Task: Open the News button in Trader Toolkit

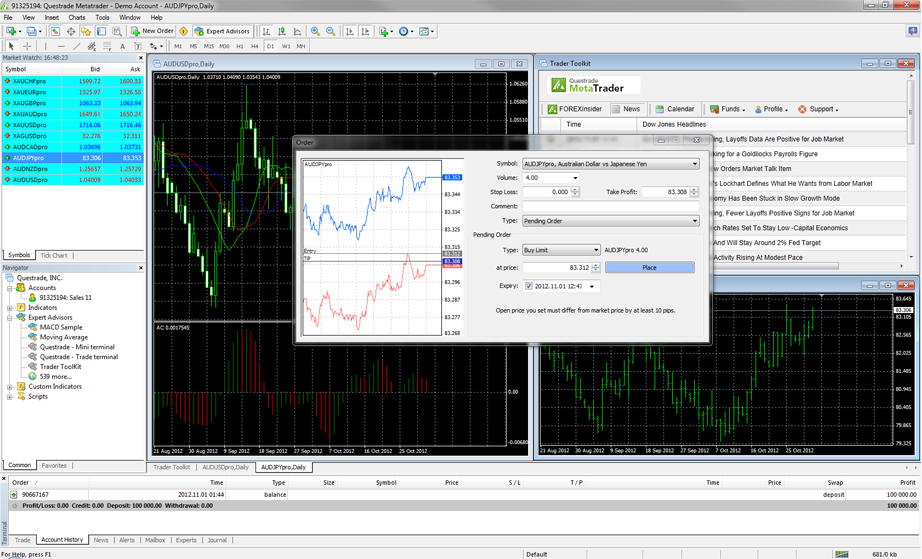Action: (626, 109)
